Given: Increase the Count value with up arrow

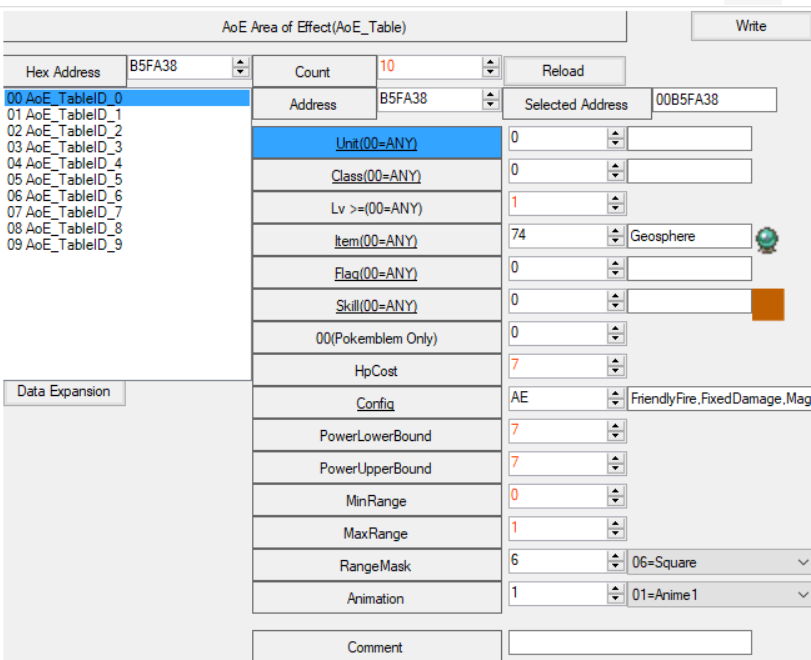Looking at the screenshot, I should (490, 62).
